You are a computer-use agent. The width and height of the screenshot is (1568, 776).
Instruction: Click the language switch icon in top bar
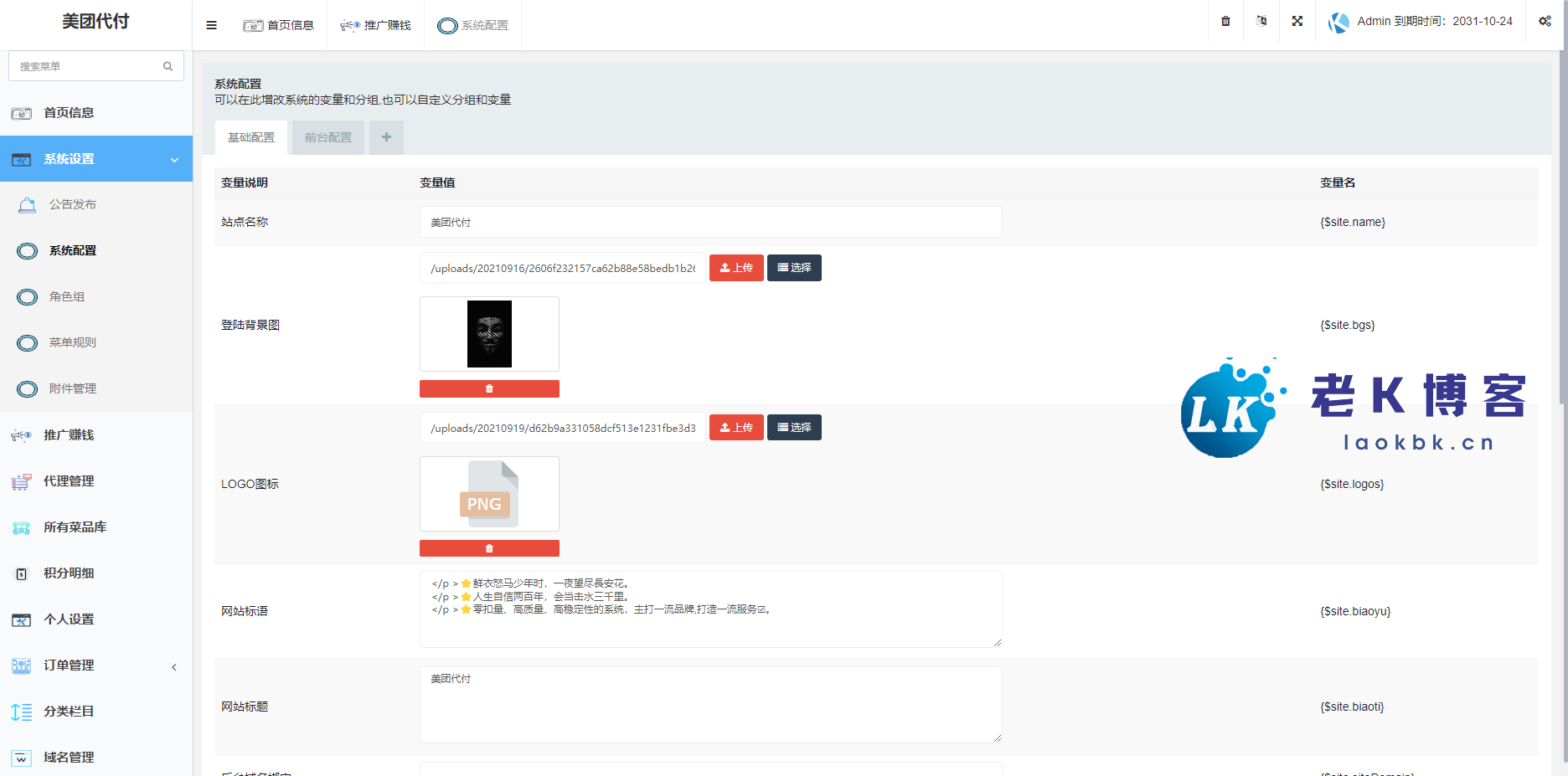1261,21
